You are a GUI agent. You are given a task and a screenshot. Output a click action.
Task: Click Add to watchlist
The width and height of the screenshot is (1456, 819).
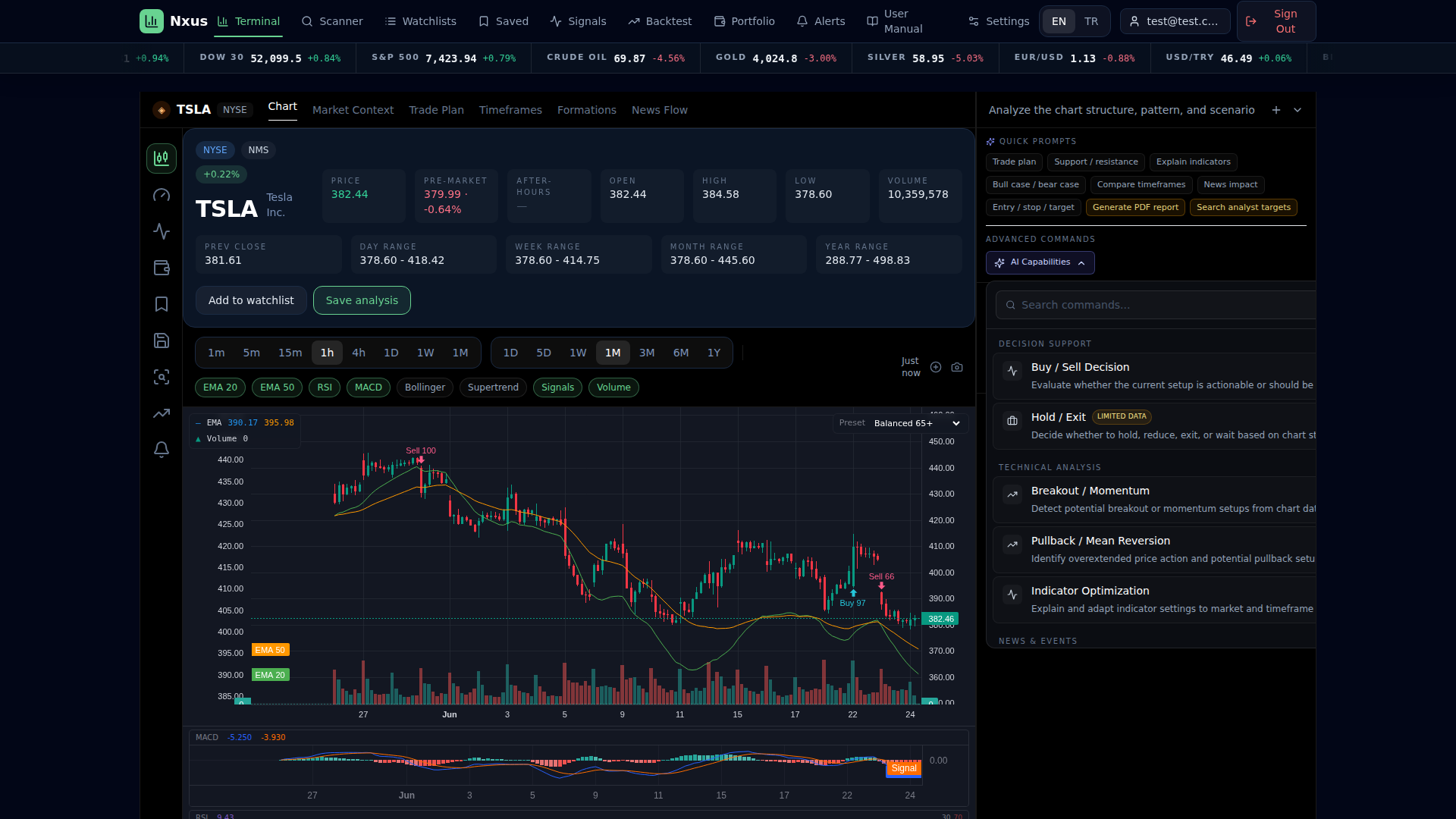click(x=251, y=300)
